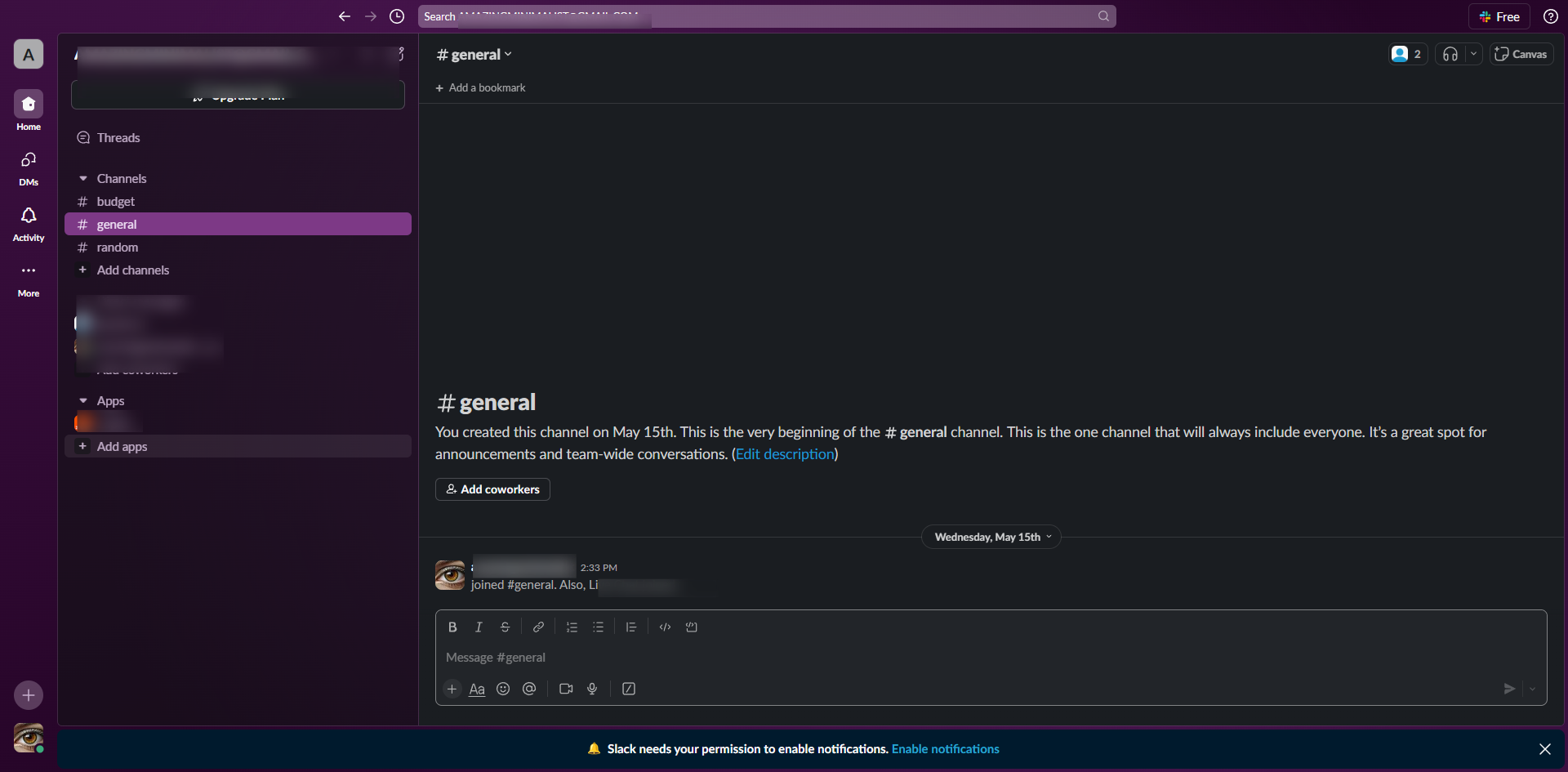The image size is (1568, 772).
Task: Collapse the Apps section
Action: [x=83, y=401]
